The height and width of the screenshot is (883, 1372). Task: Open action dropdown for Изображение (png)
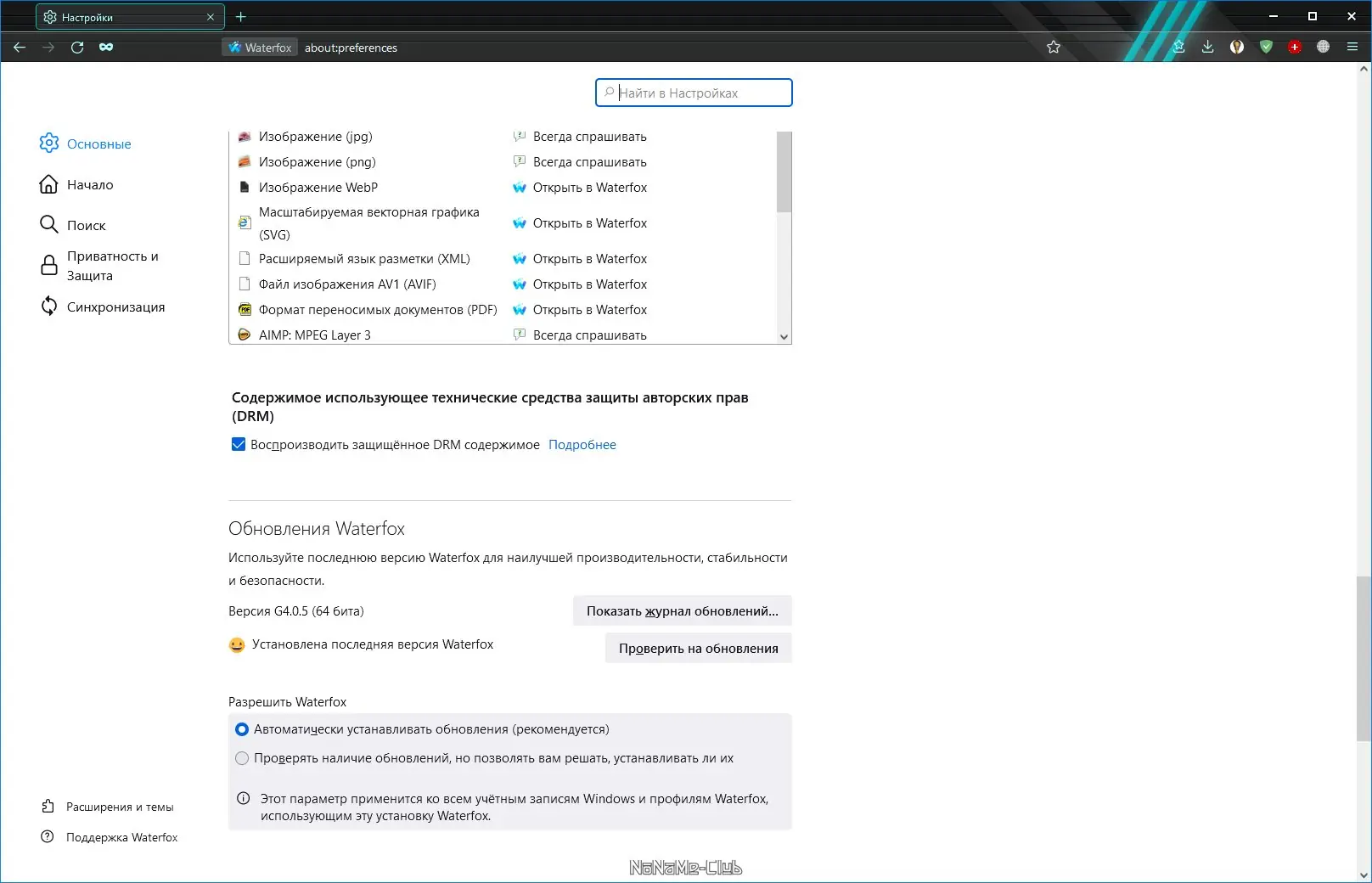[642, 162]
